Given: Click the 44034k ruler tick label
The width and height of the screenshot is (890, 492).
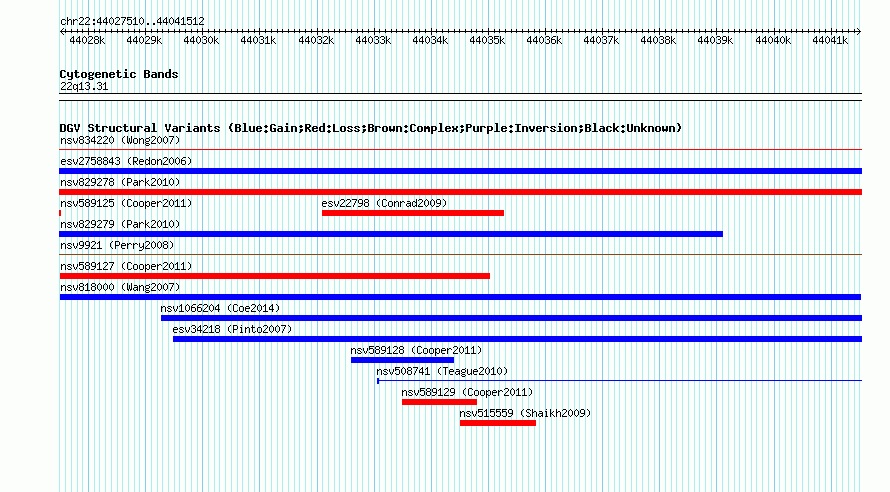Looking at the screenshot, I should (x=430, y=40).
